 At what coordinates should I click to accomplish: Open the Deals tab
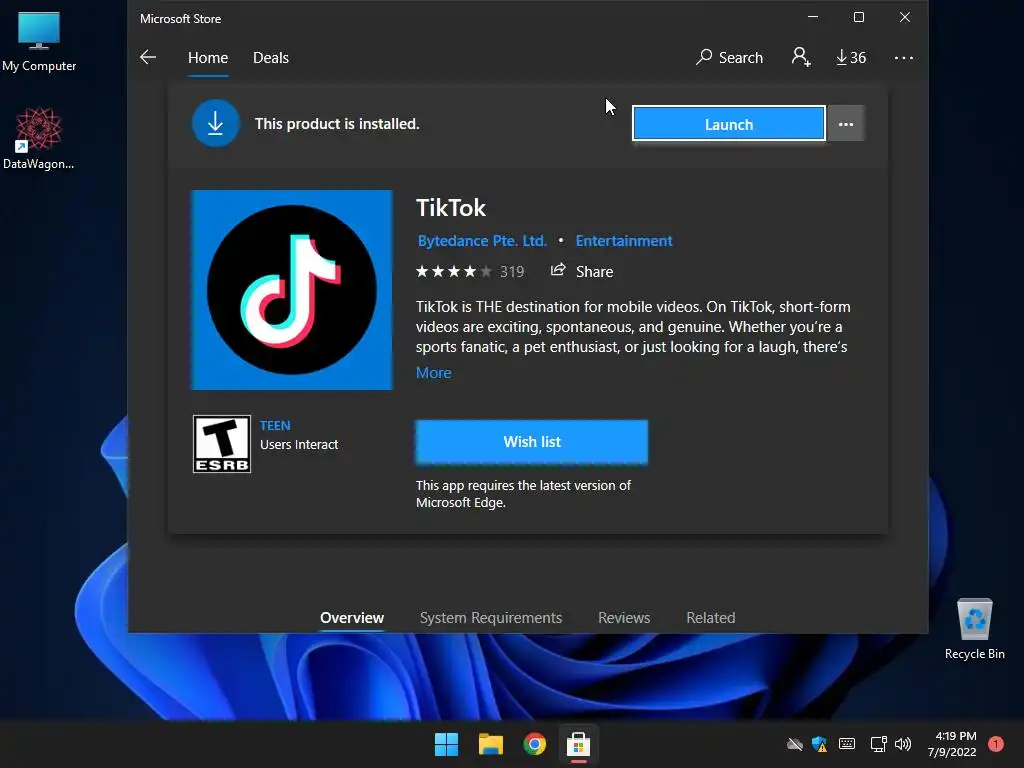(270, 57)
